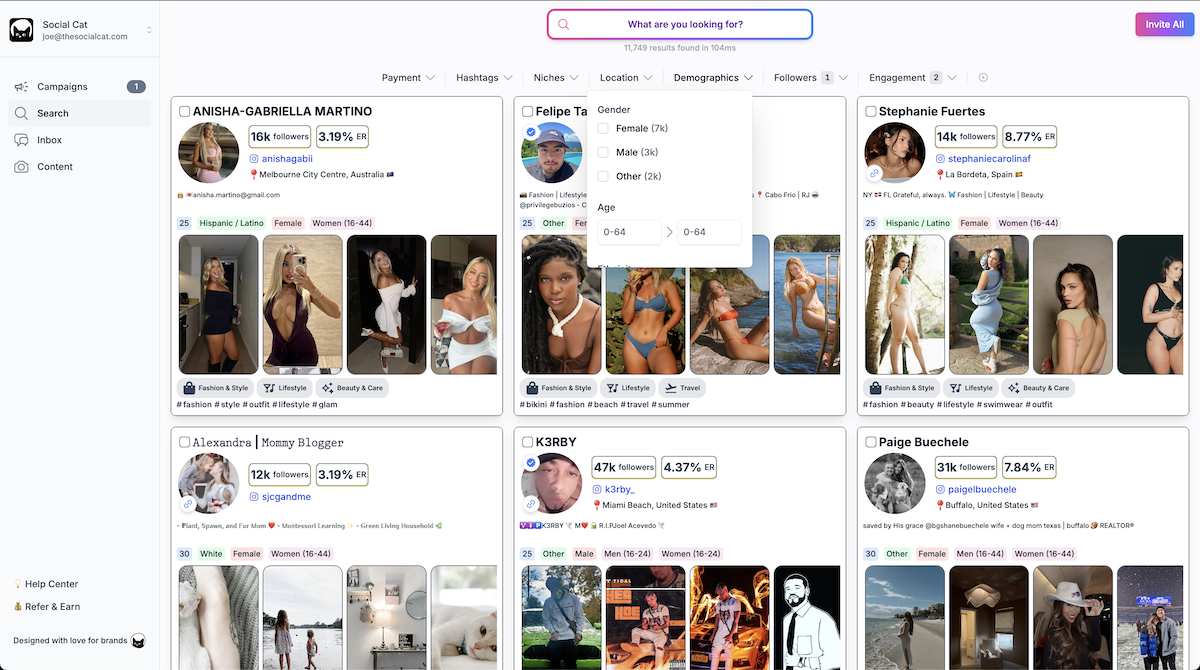Click the clear filters circle icon
This screenshot has width=1200, height=670.
point(983,78)
